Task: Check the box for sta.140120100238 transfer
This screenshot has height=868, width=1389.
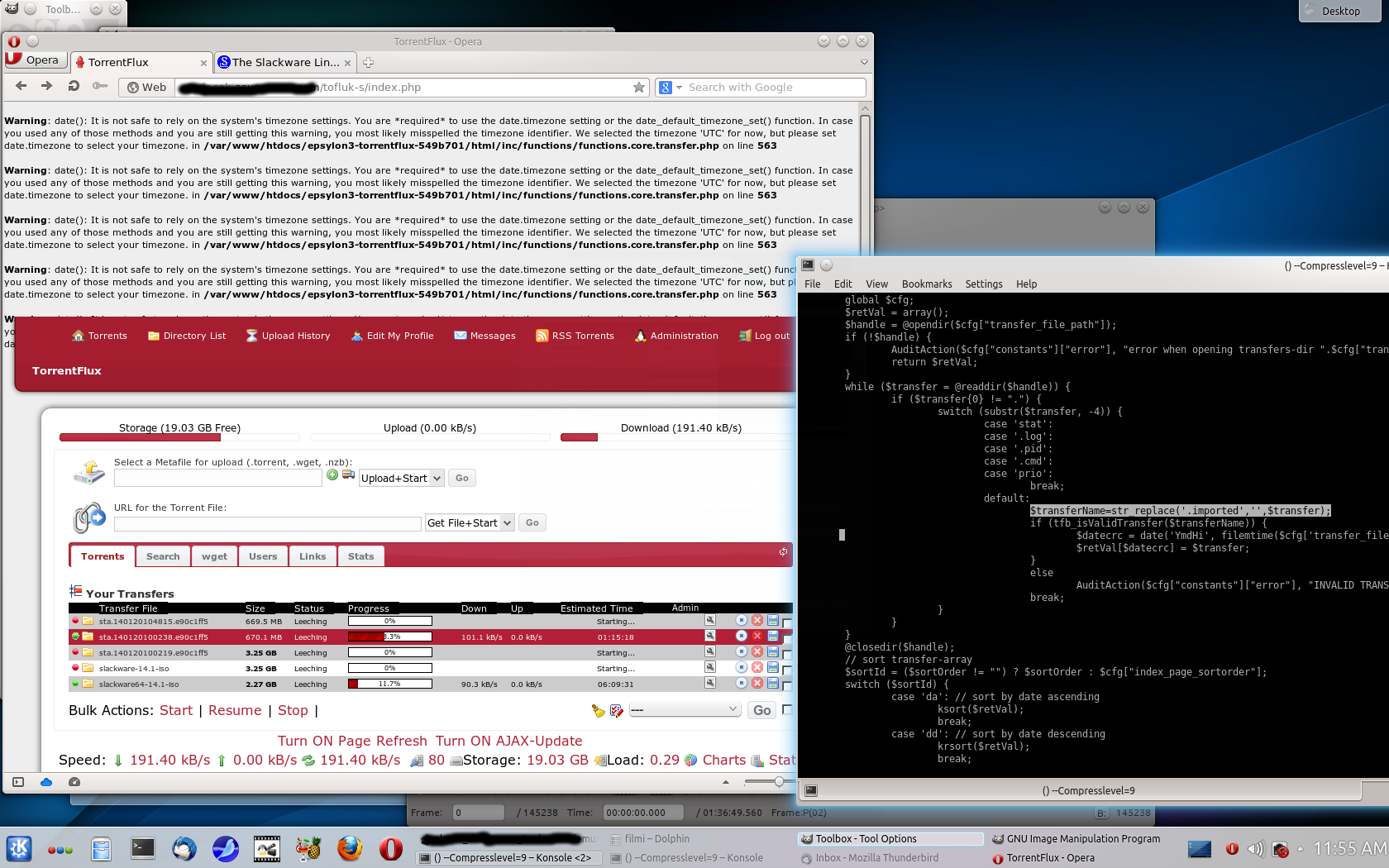Action: click(x=787, y=638)
